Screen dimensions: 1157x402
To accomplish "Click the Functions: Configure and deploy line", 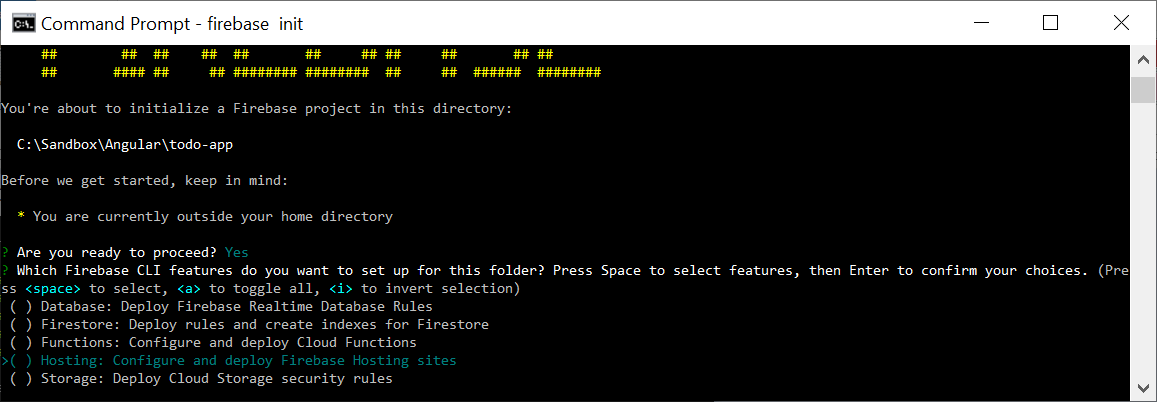I will coord(229,343).
